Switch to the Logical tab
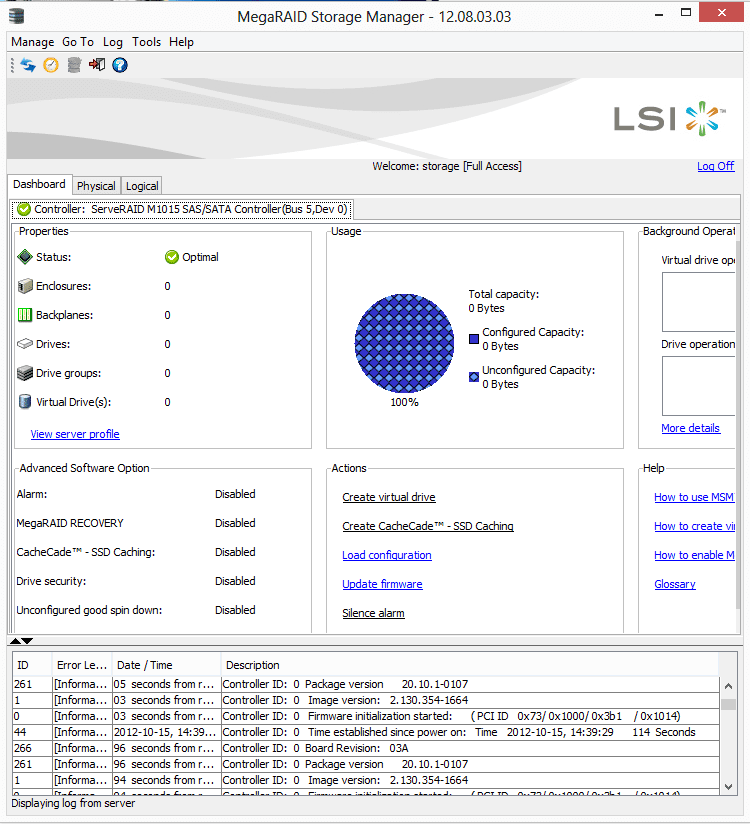 coord(142,186)
